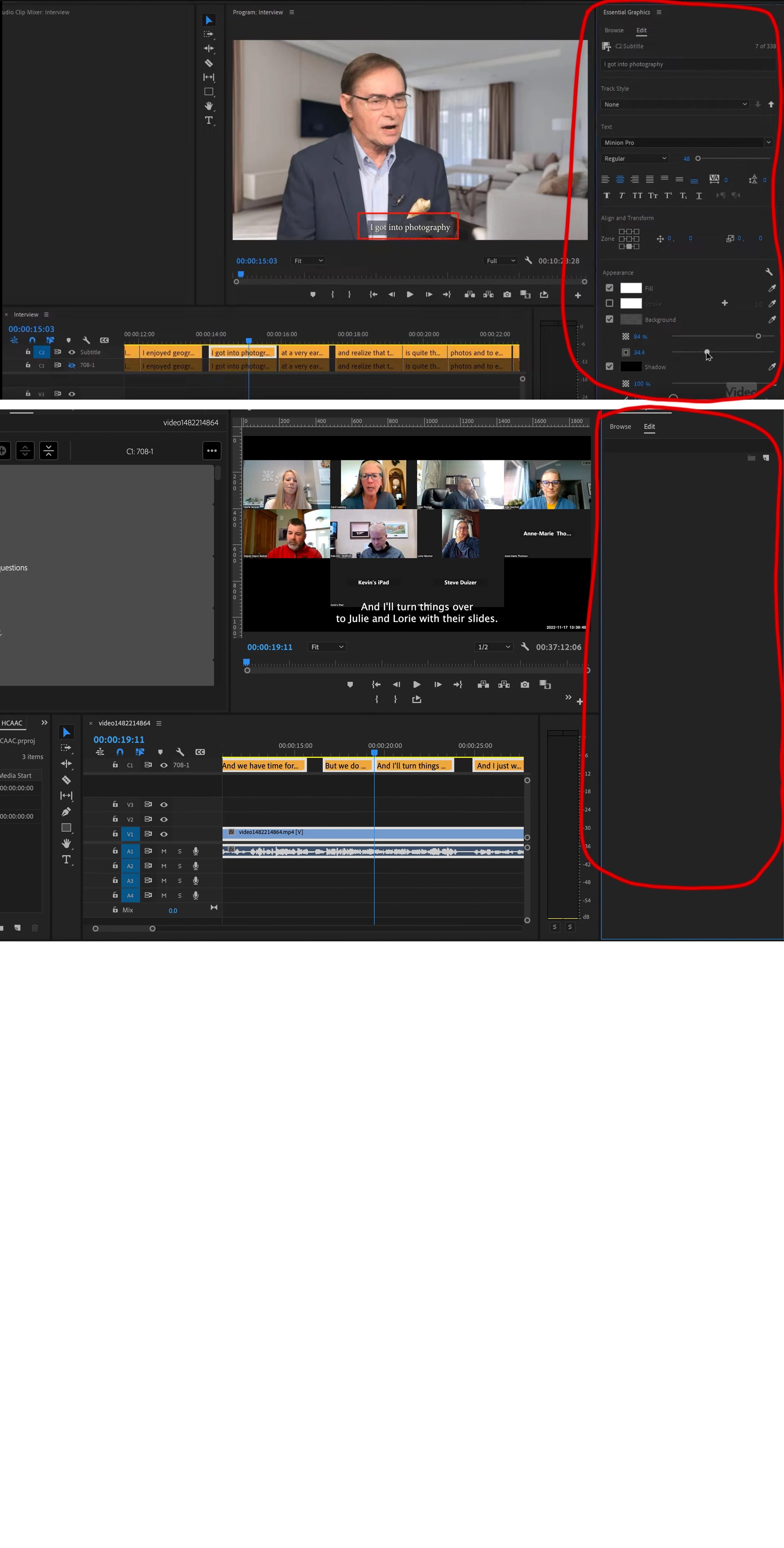This screenshot has width=784, height=1548.
Task: Select the "But we do ..." caption clip
Action: pos(345,766)
